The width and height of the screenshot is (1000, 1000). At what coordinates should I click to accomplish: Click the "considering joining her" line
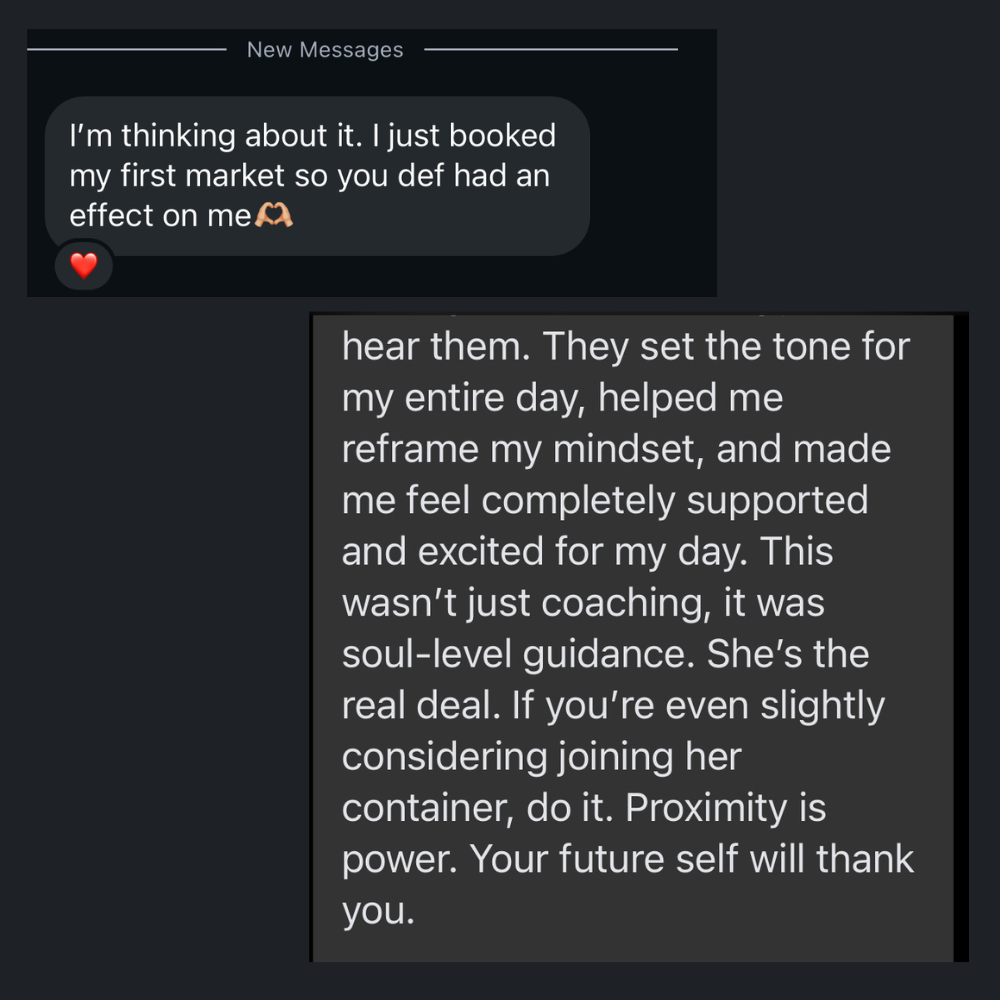point(541,756)
